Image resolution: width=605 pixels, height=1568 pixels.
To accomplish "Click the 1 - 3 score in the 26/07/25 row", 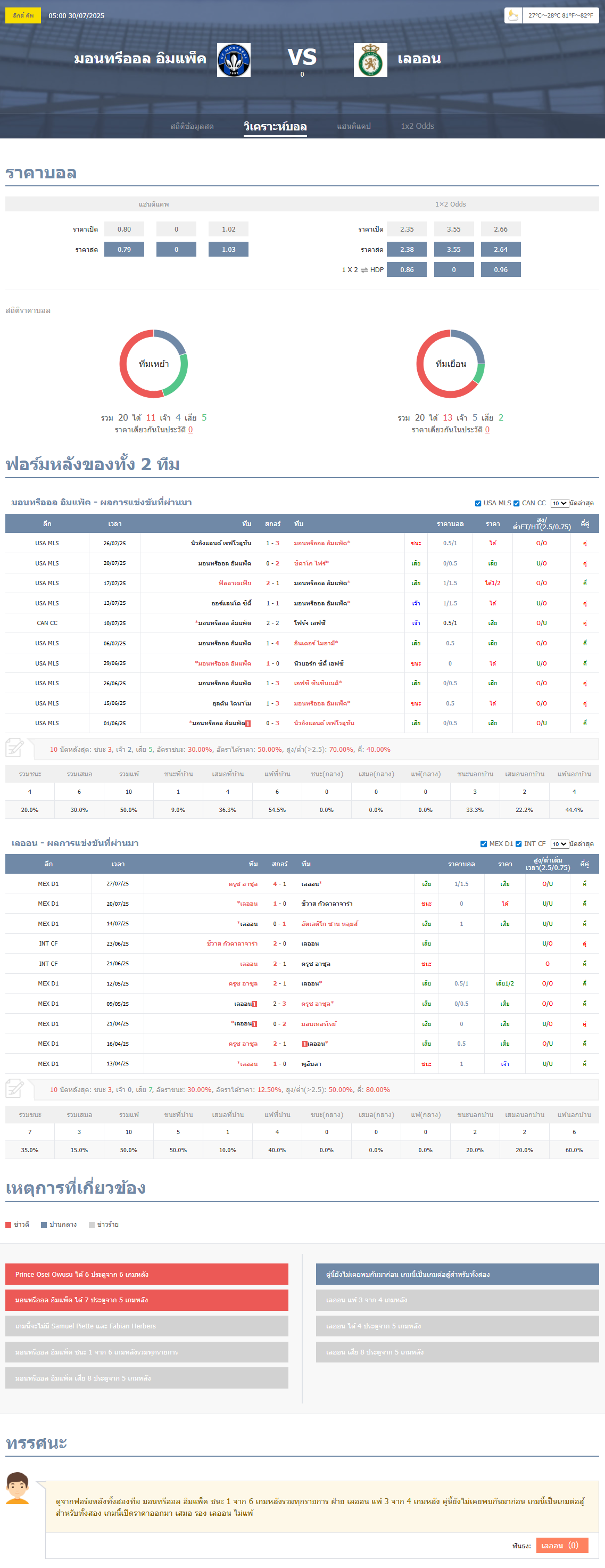I will pyautogui.click(x=272, y=543).
